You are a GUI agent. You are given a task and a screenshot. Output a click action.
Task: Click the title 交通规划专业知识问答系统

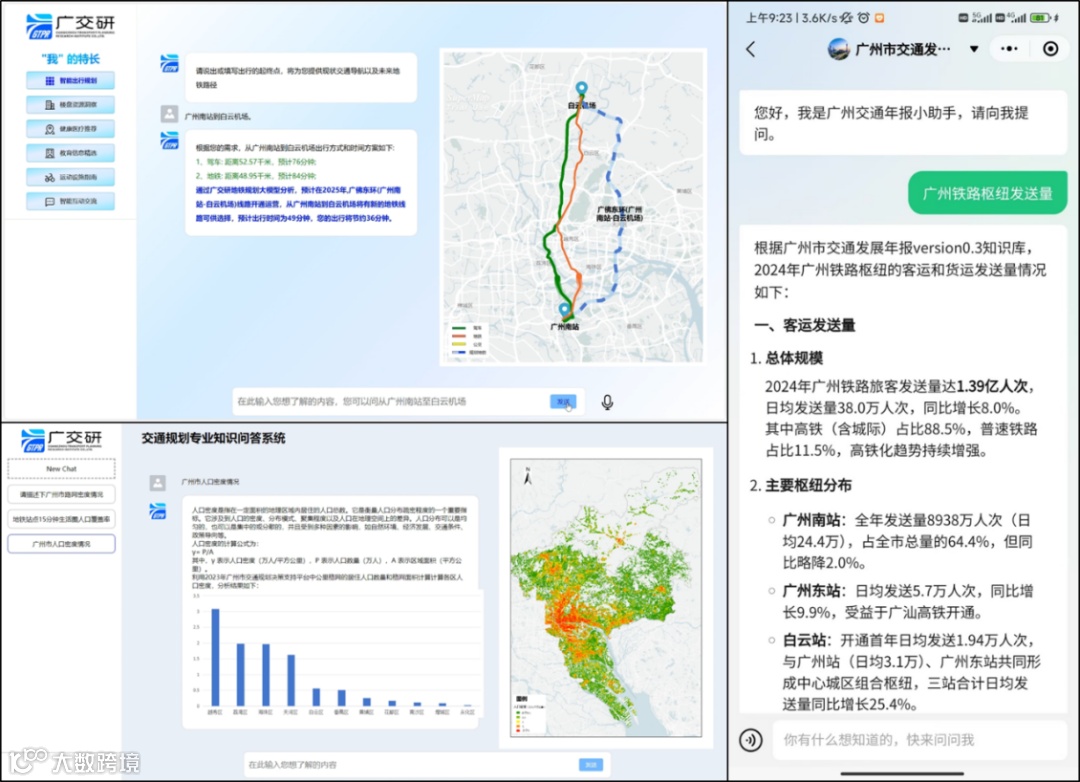(214, 438)
